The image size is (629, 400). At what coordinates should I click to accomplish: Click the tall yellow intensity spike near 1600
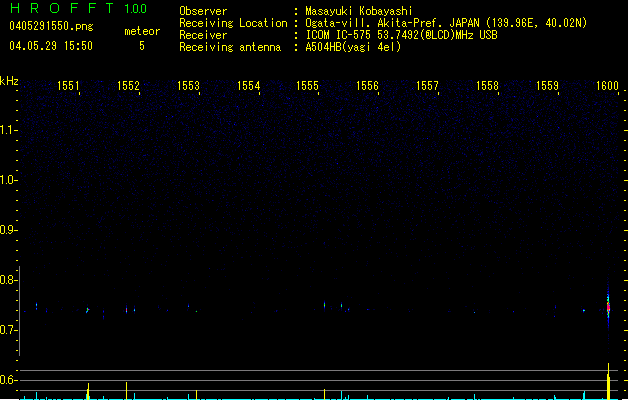[609, 381]
